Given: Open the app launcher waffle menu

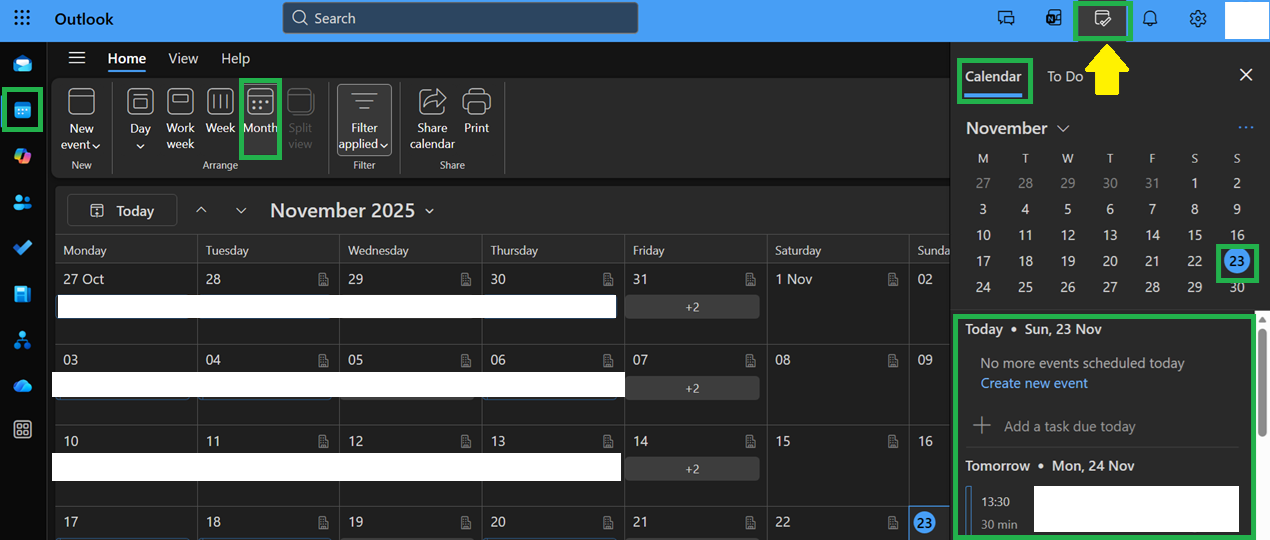Looking at the screenshot, I should tap(22, 18).
